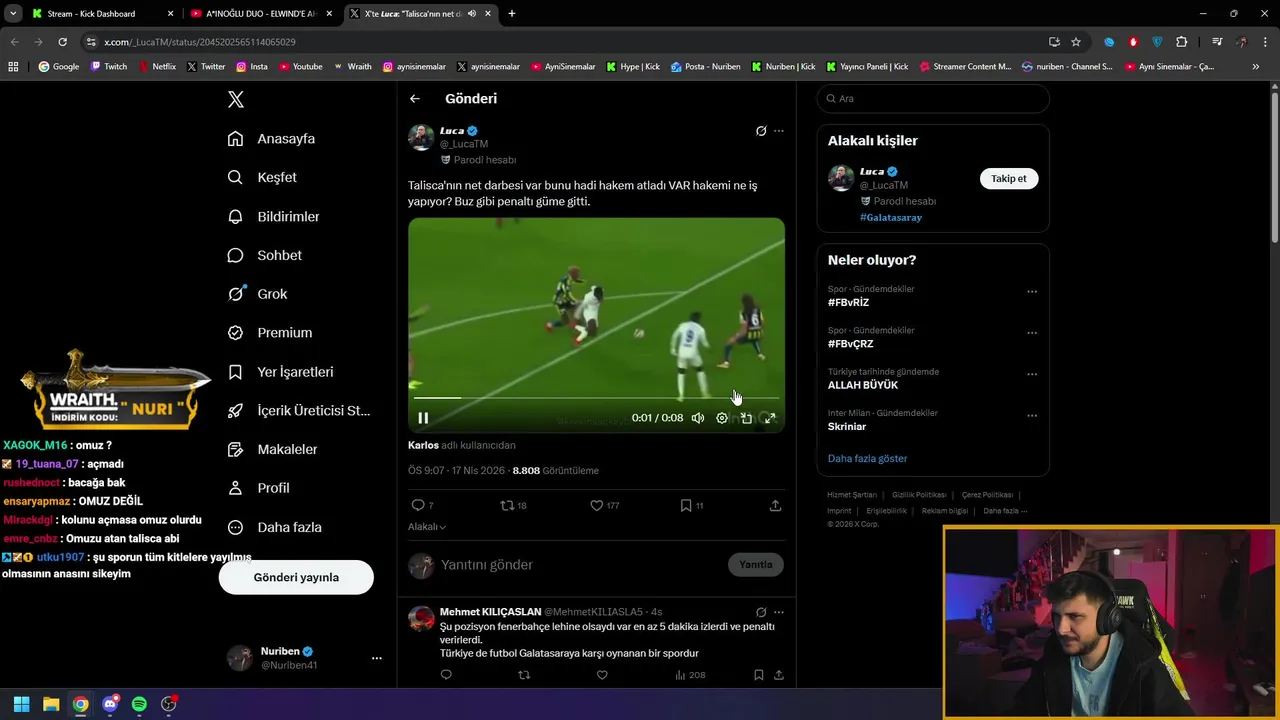Click the page vertical scrollbar
Image resolution: width=1280 pixels, height=720 pixels.
[x=1274, y=166]
